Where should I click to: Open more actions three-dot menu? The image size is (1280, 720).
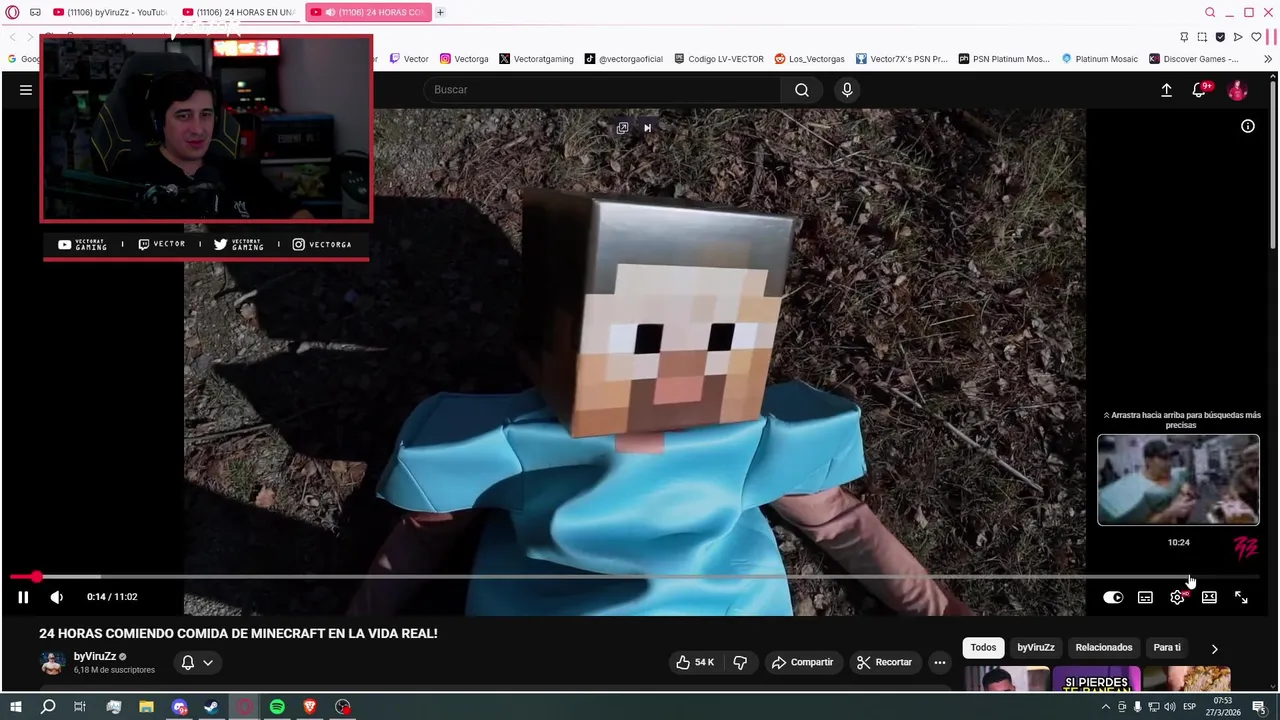[939, 662]
